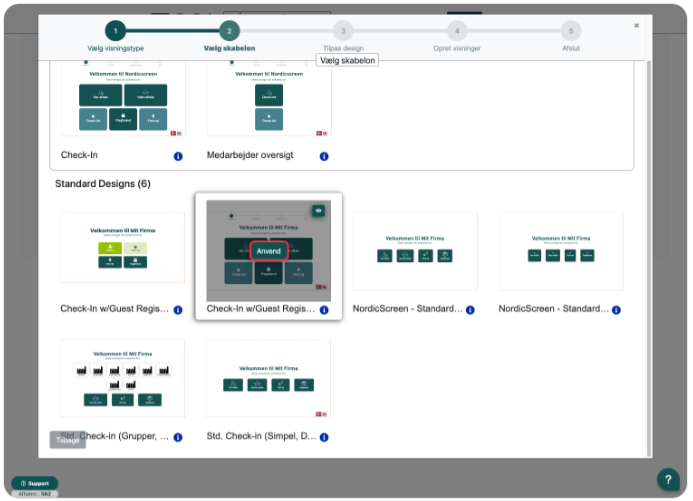Show info for last NordicScreen - Standard template

[616, 310]
